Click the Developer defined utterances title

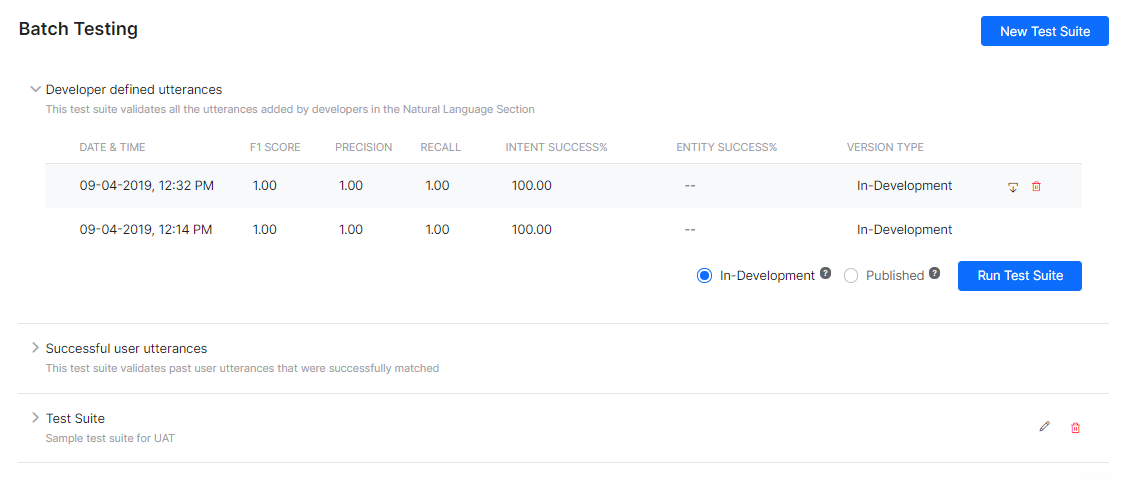click(134, 90)
